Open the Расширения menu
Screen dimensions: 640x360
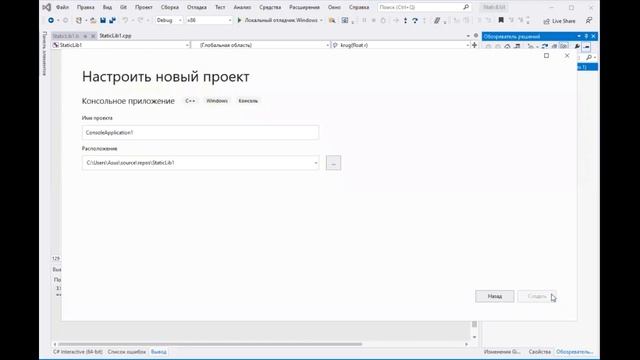[x=304, y=7]
